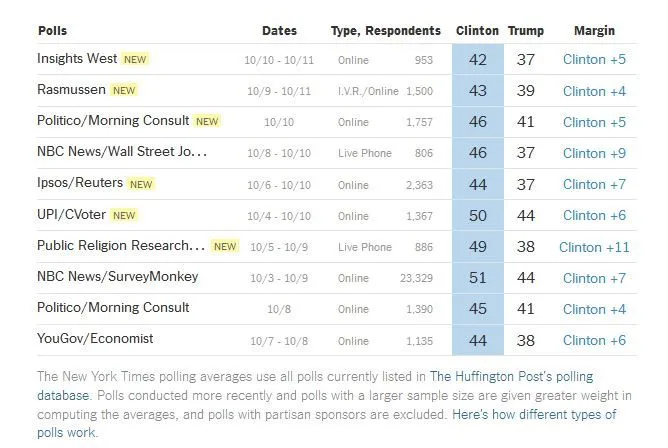
Task: Select the Insights West poll name
Action: (77, 59)
